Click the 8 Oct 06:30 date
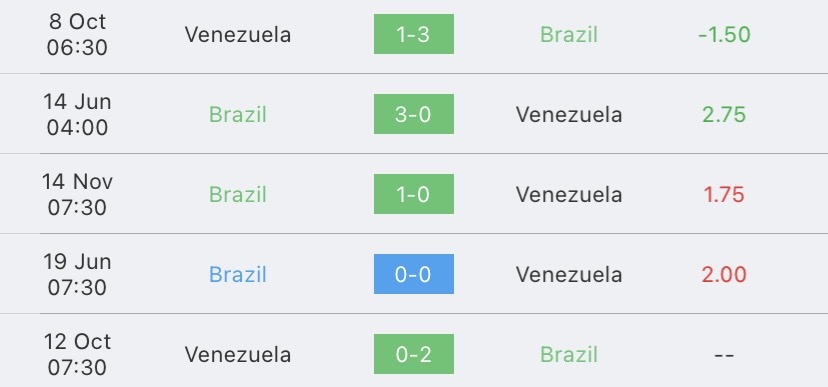 [77, 34]
